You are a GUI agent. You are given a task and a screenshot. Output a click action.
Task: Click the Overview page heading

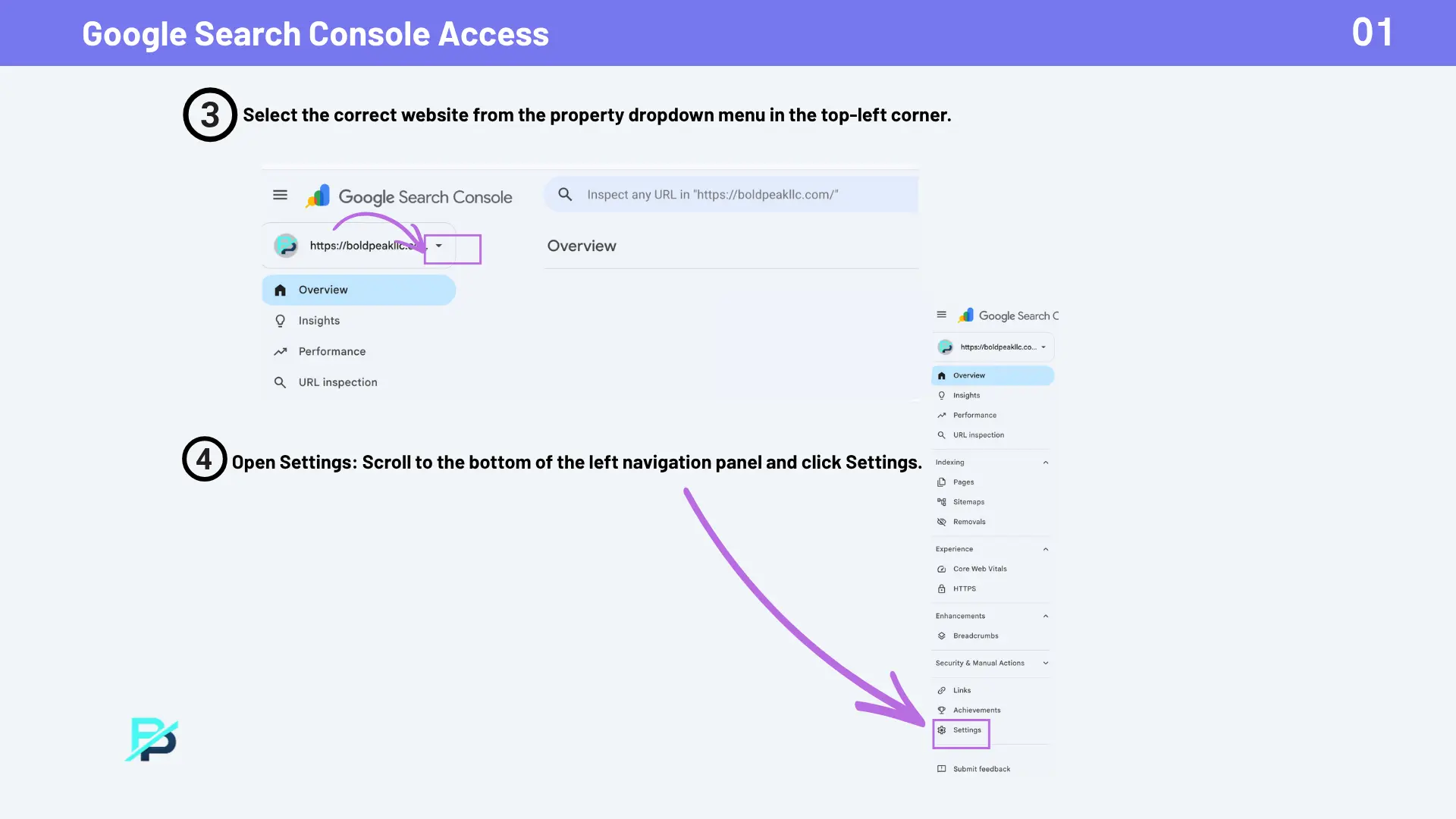(x=582, y=246)
